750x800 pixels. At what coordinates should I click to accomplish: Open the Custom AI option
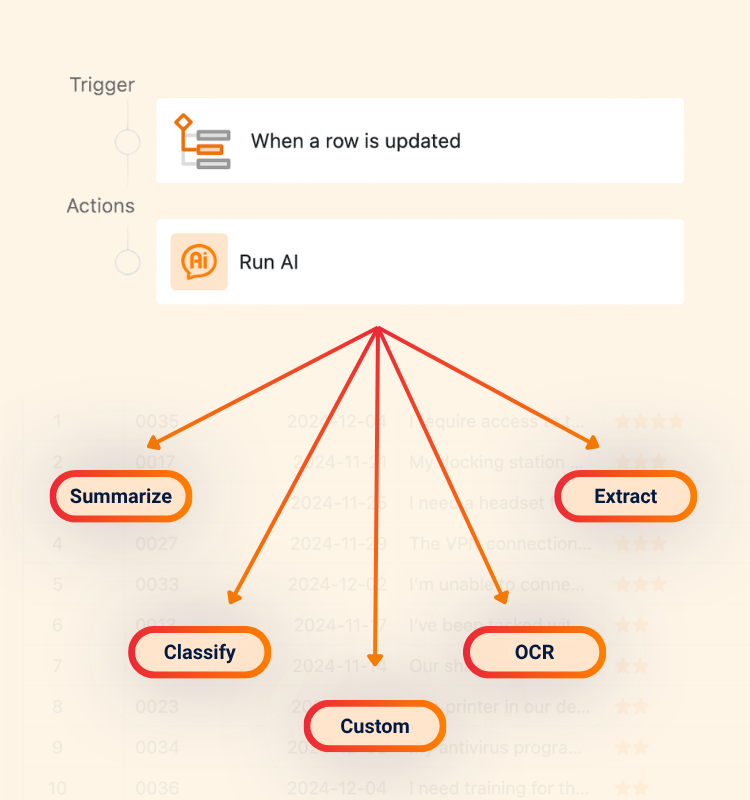[374, 727]
